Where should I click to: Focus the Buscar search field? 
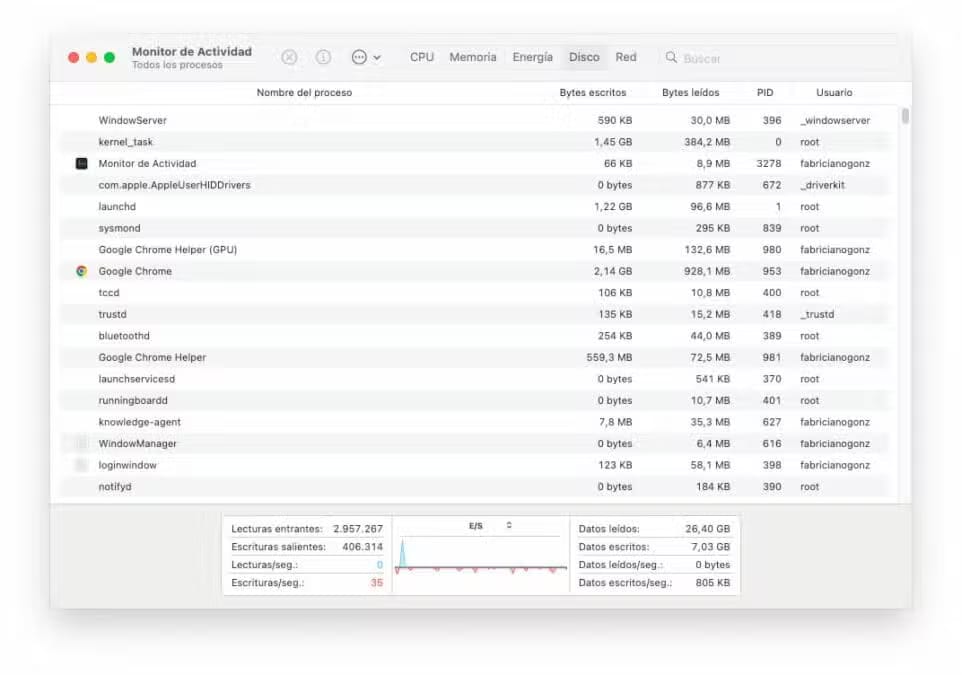(779, 58)
